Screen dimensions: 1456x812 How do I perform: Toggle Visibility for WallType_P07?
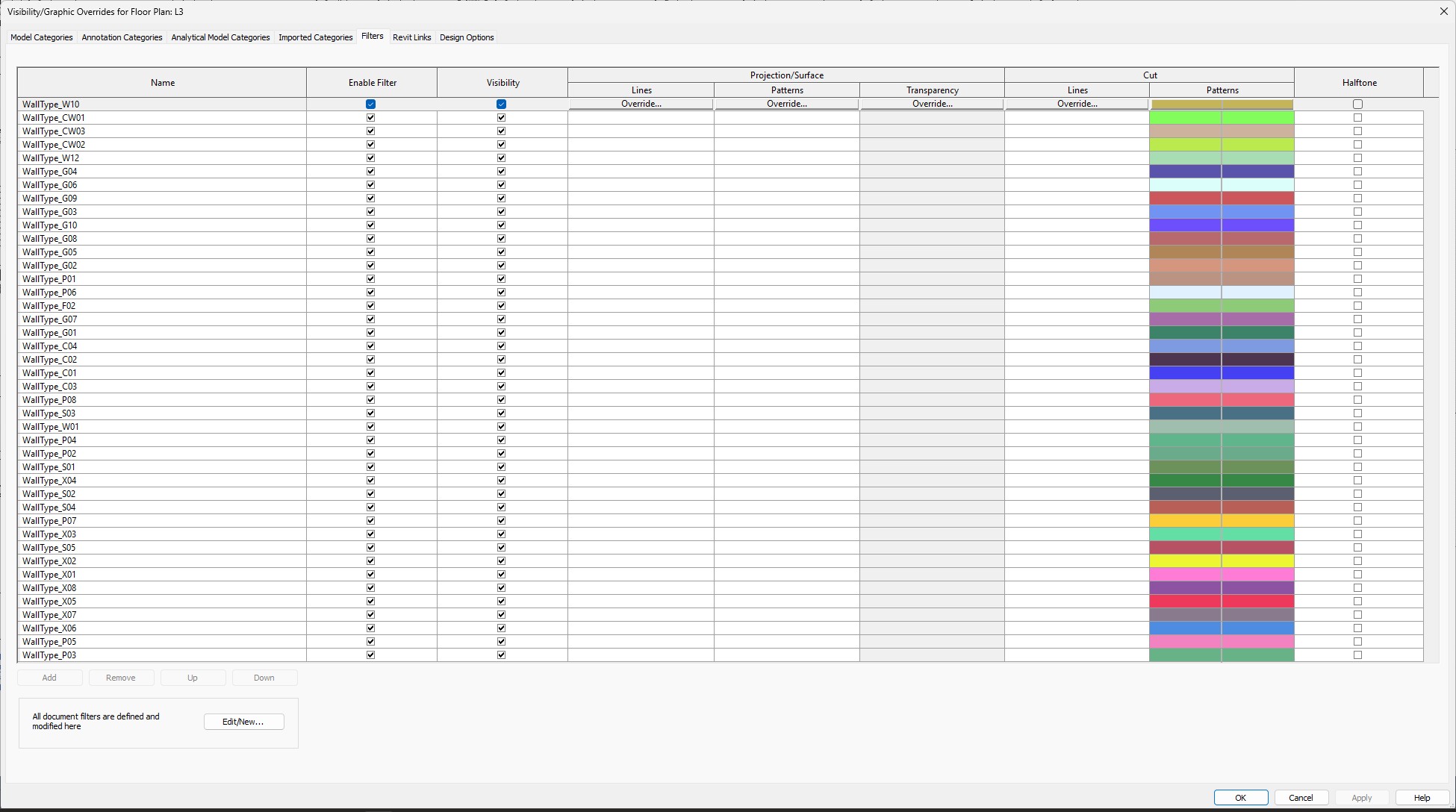coord(501,521)
